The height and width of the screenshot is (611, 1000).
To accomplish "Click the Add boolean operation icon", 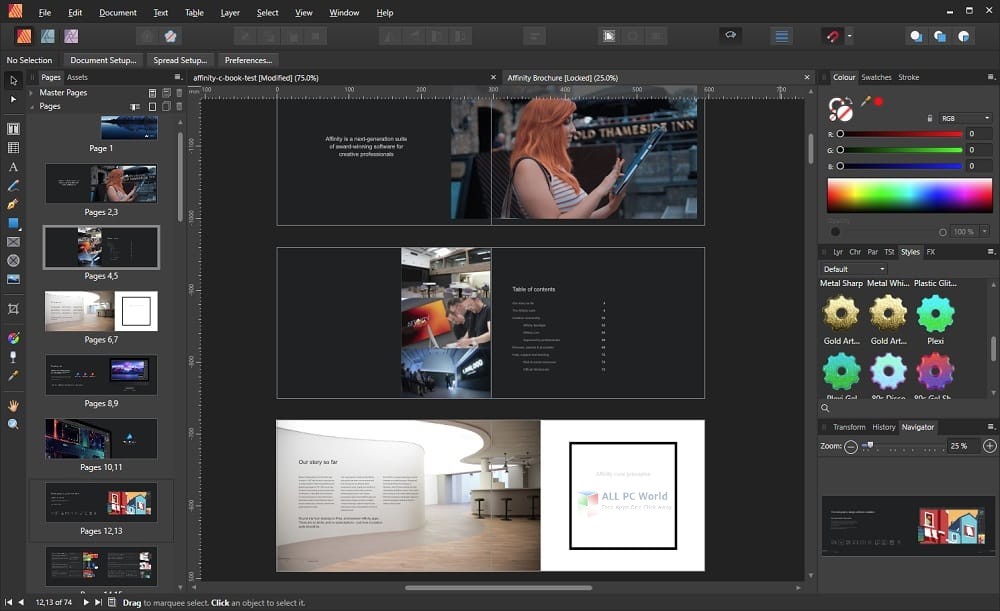I will coord(916,36).
